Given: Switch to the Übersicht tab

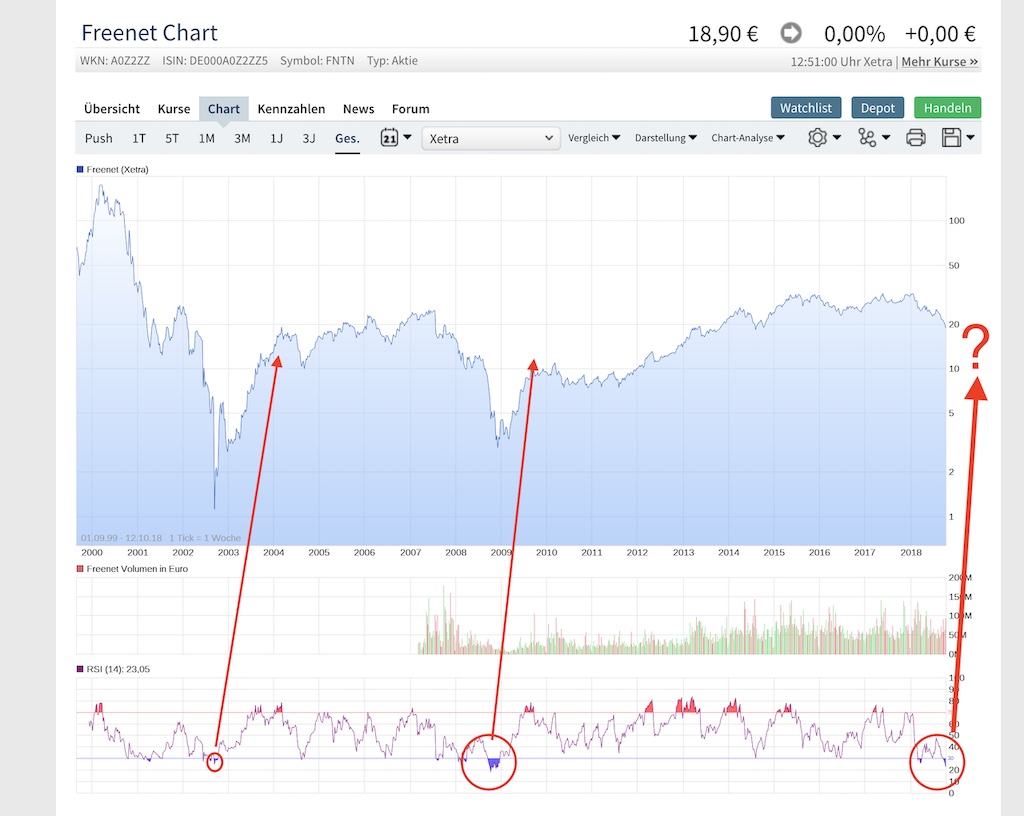Looking at the screenshot, I should 112,109.
